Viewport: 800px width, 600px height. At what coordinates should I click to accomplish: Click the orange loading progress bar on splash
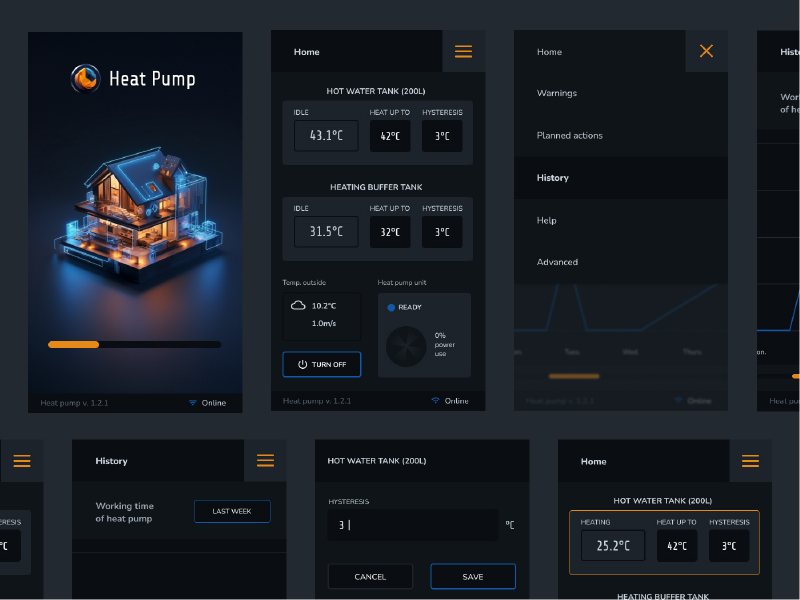coord(74,344)
